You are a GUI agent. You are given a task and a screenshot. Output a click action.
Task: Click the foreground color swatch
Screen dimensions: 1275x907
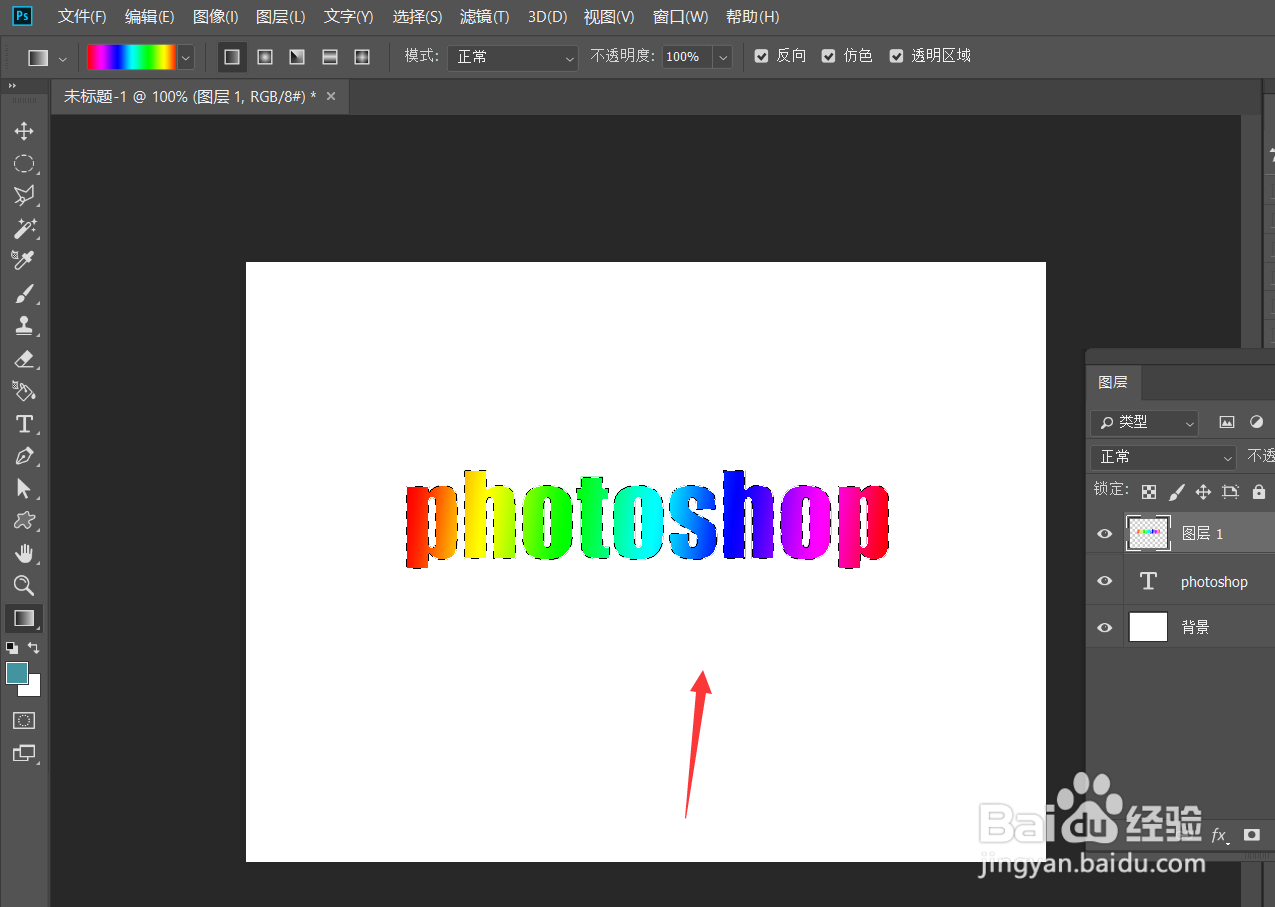17,674
